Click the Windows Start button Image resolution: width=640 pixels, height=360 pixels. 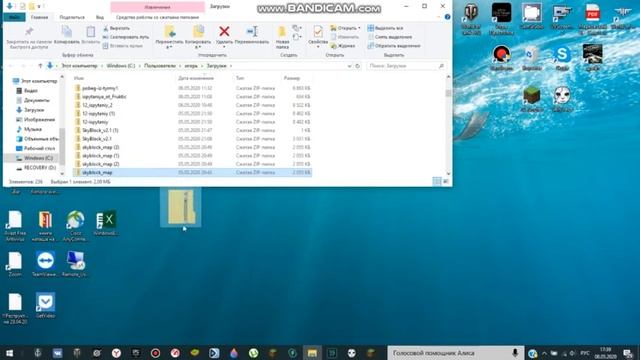click(x=9, y=353)
